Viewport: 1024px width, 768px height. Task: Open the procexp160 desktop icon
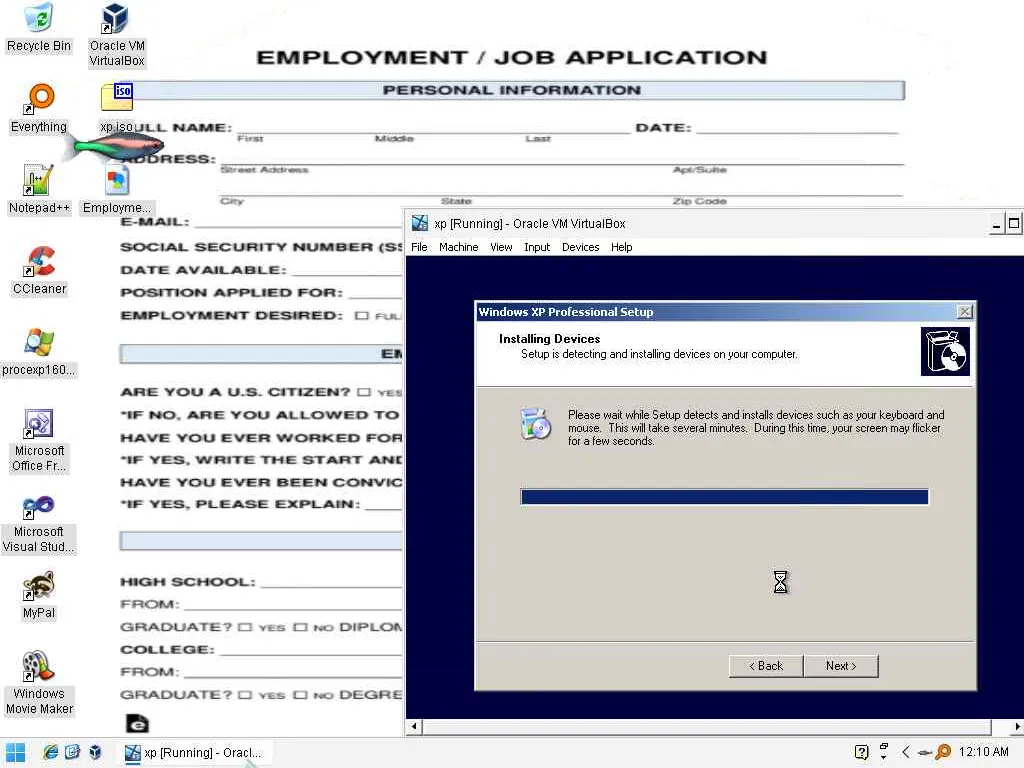coord(39,351)
